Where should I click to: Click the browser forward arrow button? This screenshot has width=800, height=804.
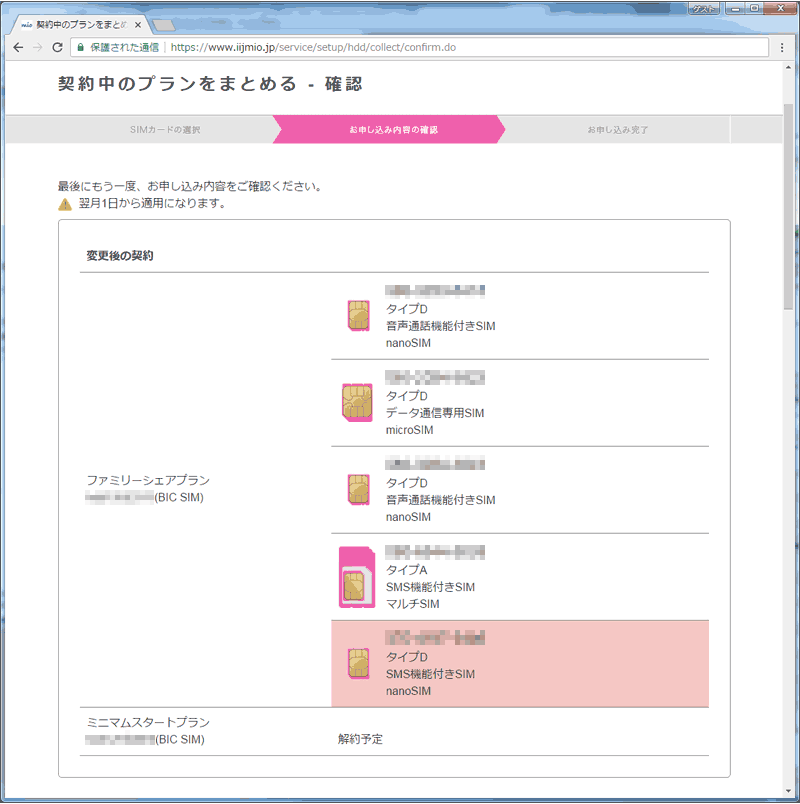point(38,47)
